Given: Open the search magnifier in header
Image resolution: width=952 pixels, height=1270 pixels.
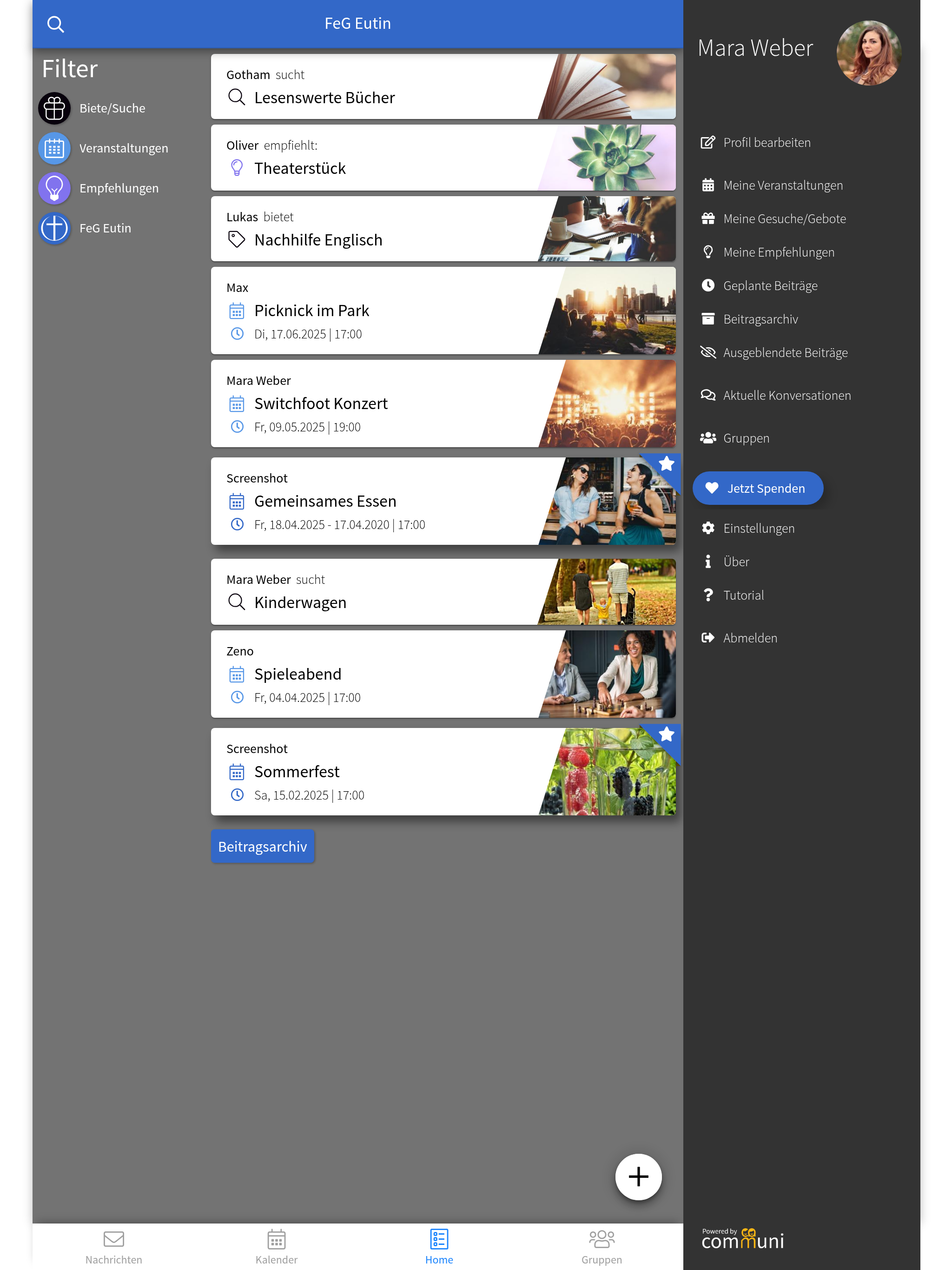Looking at the screenshot, I should pos(55,24).
